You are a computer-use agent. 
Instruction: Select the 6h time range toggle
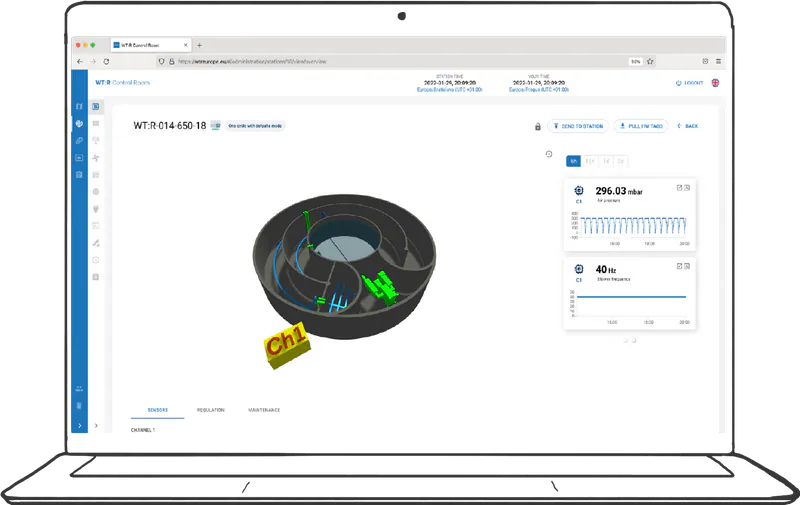573,161
